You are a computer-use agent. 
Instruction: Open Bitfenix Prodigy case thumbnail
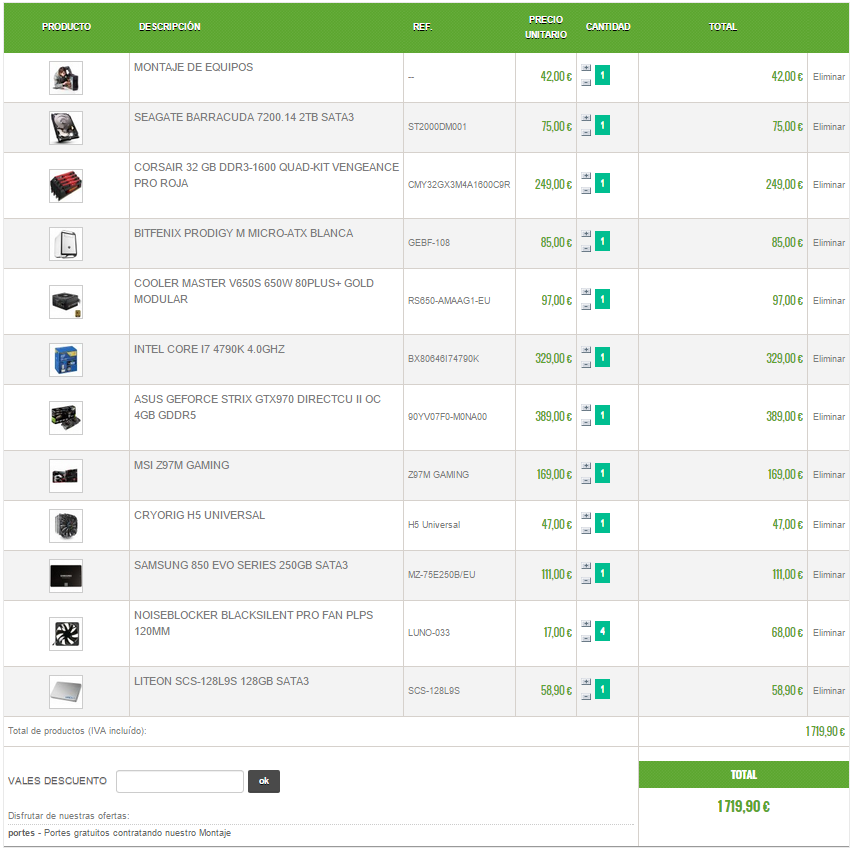click(x=66, y=244)
